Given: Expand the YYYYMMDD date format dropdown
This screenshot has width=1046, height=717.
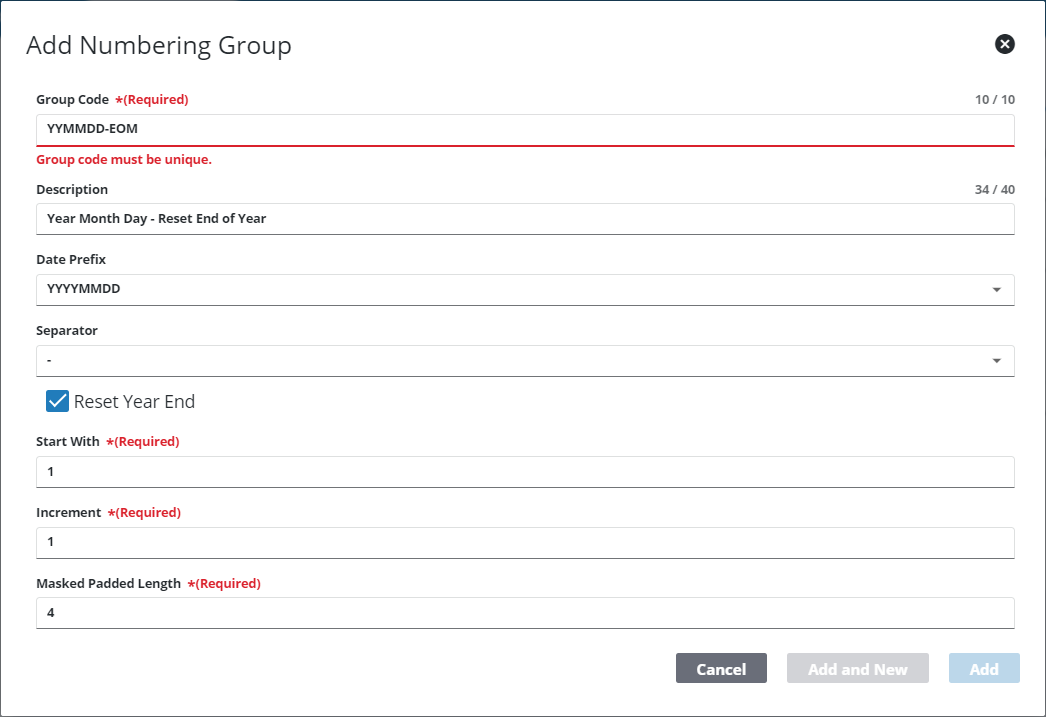Looking at the screenshot, I should pos(996,289).
